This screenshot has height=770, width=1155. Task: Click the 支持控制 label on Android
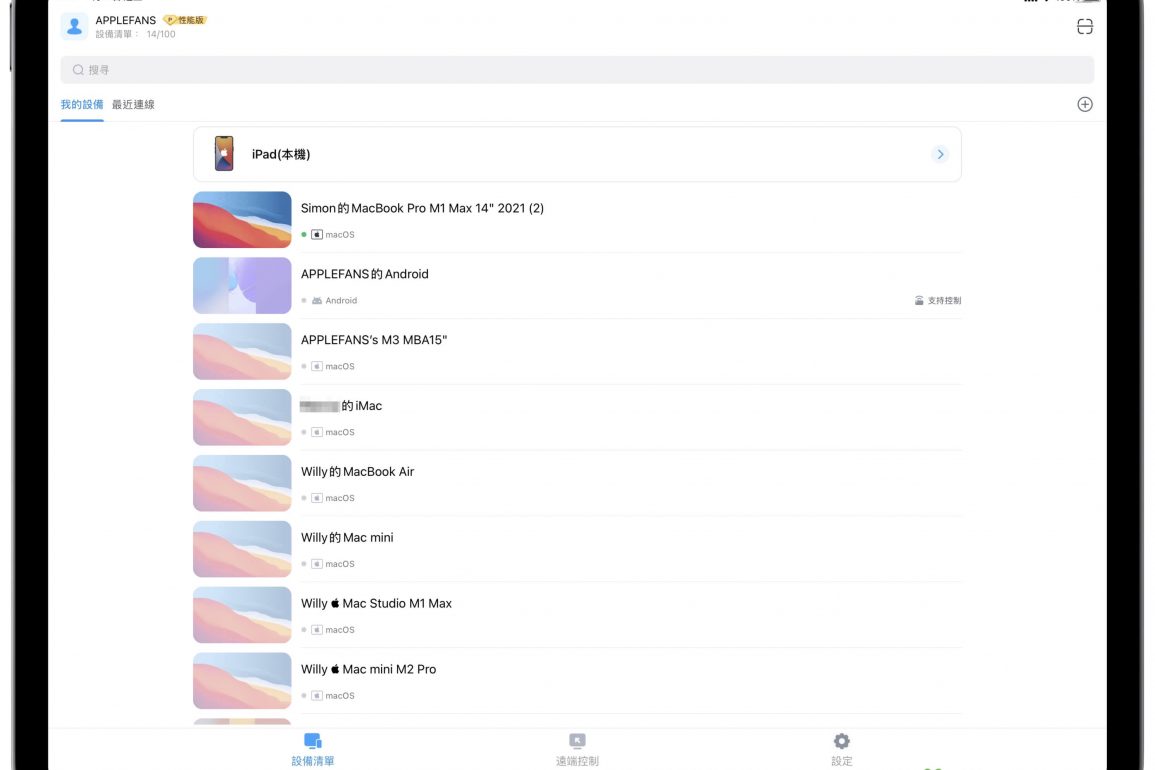(x=938, y=300)
